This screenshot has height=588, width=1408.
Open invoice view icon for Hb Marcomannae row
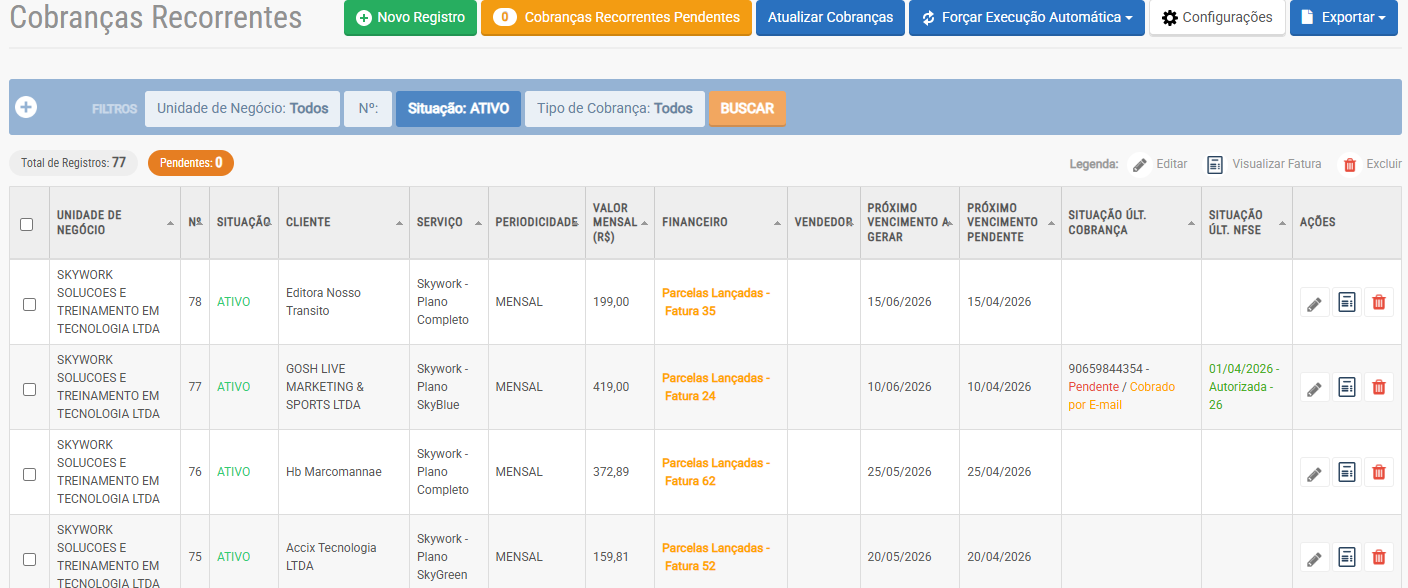coord(1345,471)
